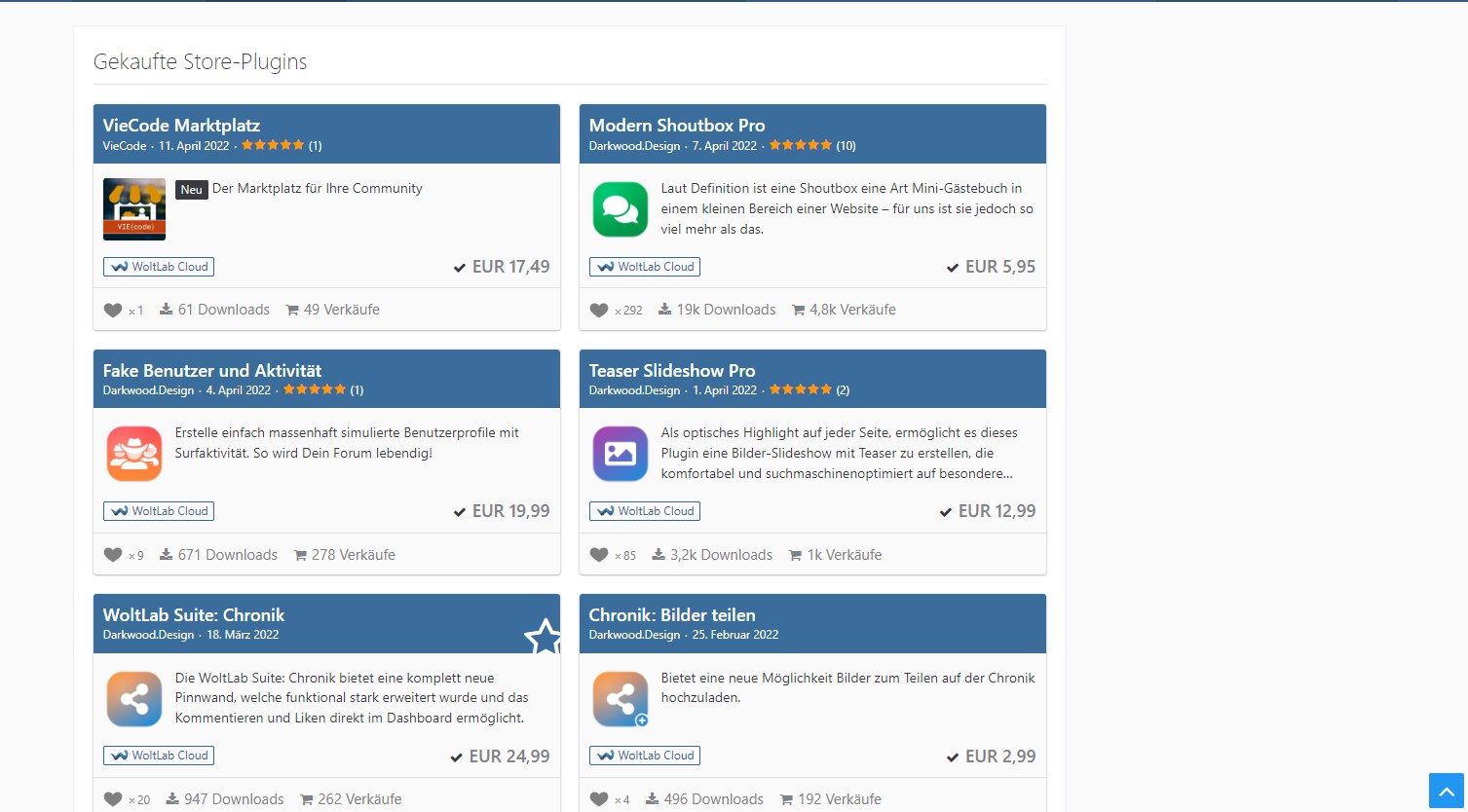Viewport: 1468px width, 812px height.
Task: Click the scroll-to-top arrow button
Action: click(x=1446, y=790)
